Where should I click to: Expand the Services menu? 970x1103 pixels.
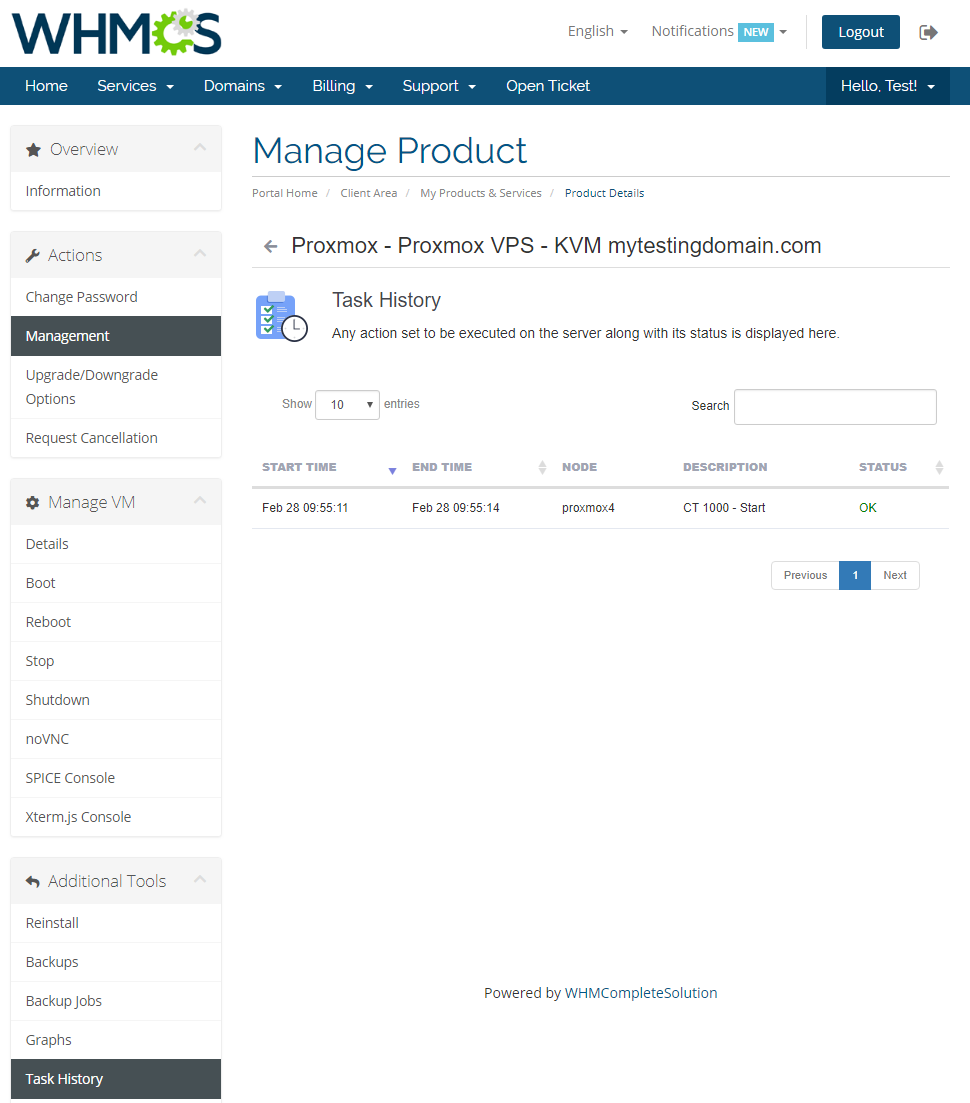(135, 86)
